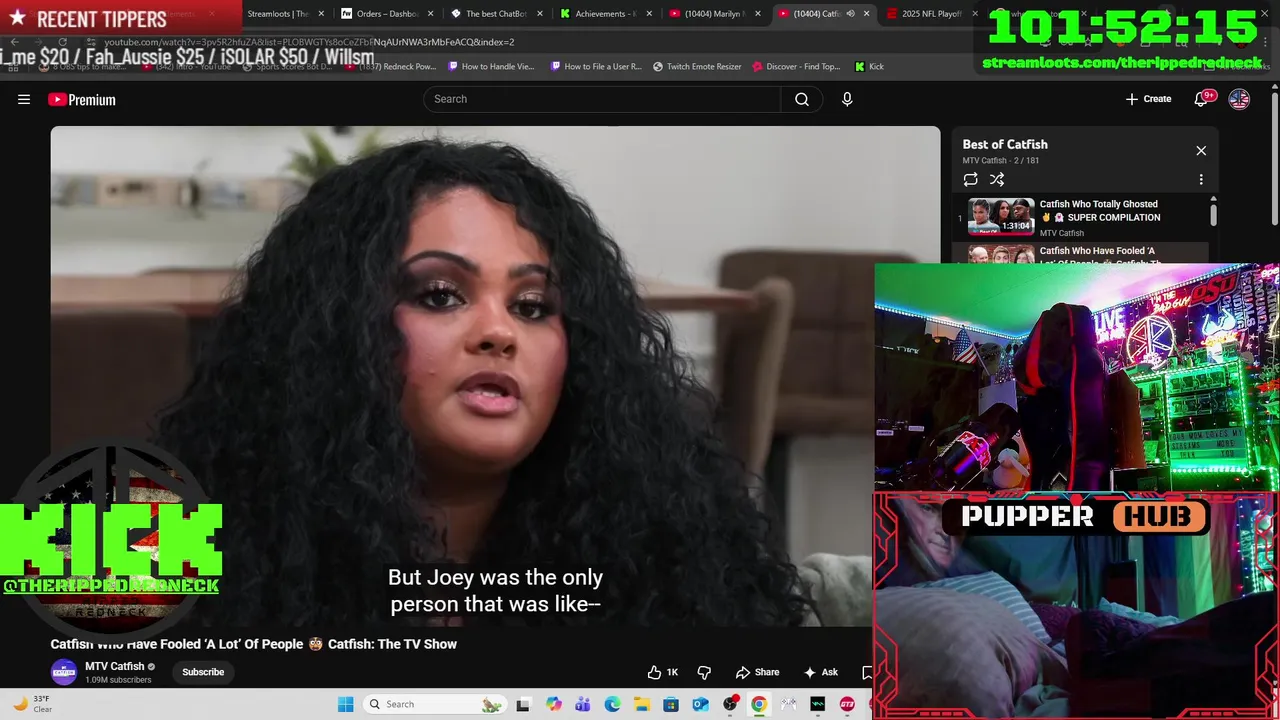
Task: Open Kick bookmark in bookmarks bar
Action: pos(869,67)
